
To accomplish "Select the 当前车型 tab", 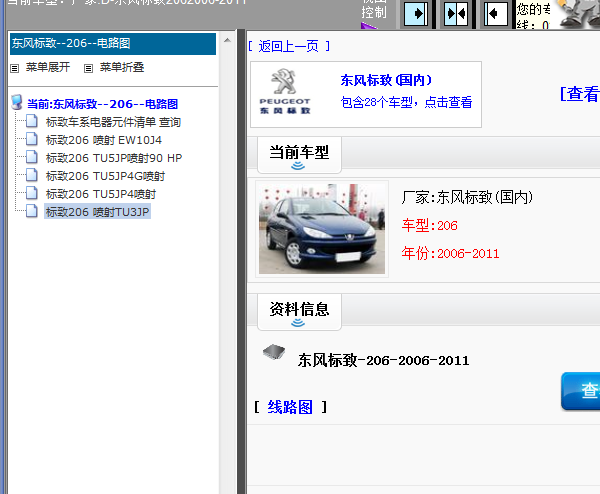I will pyautogui.click(x=299, y=155).
